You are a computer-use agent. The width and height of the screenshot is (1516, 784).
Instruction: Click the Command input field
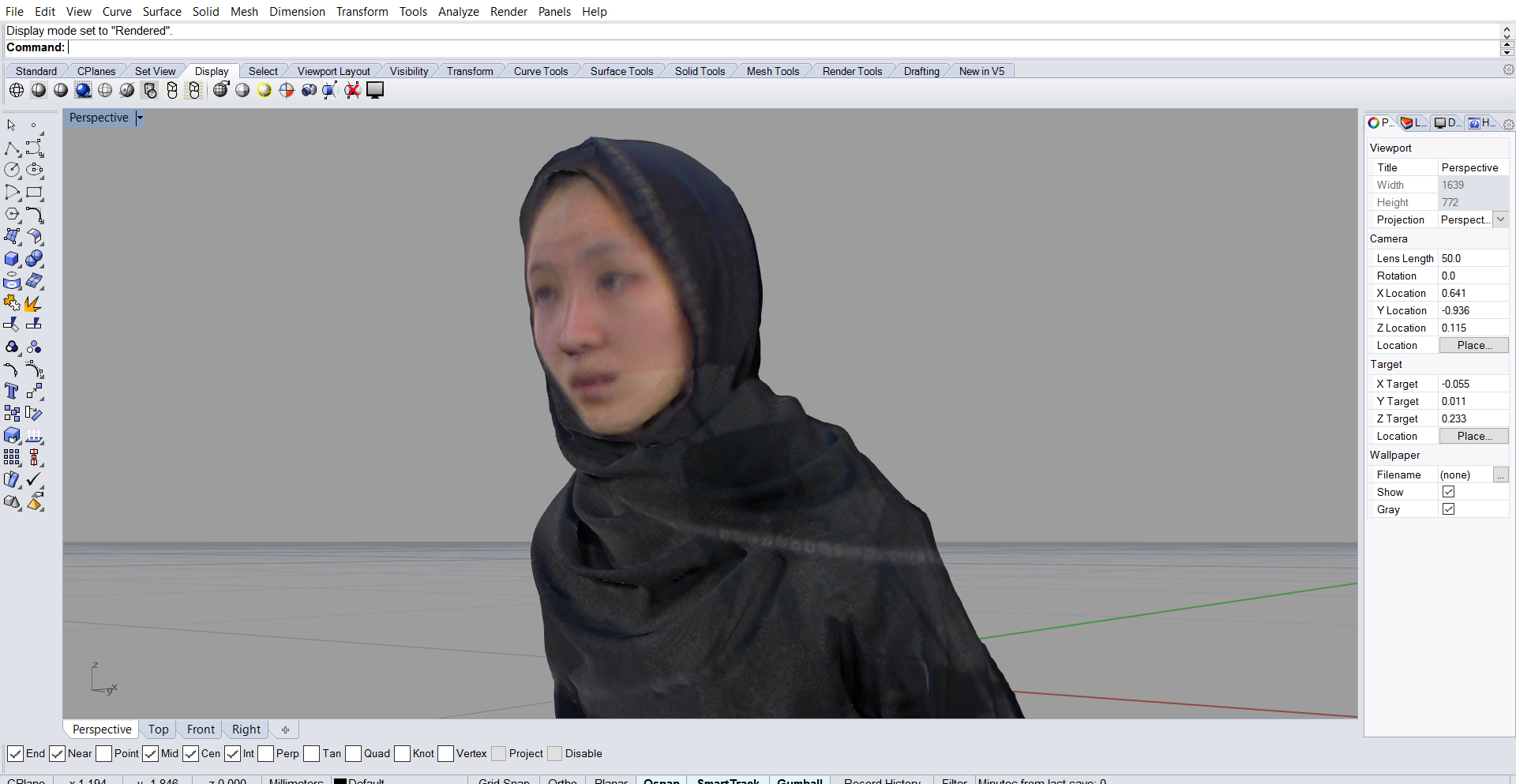(782, 48)
